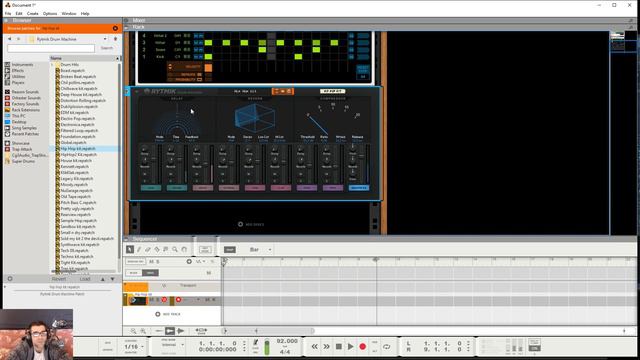640x360 pixels.
Task: Stop playback in transport bar
Action: 338,347
